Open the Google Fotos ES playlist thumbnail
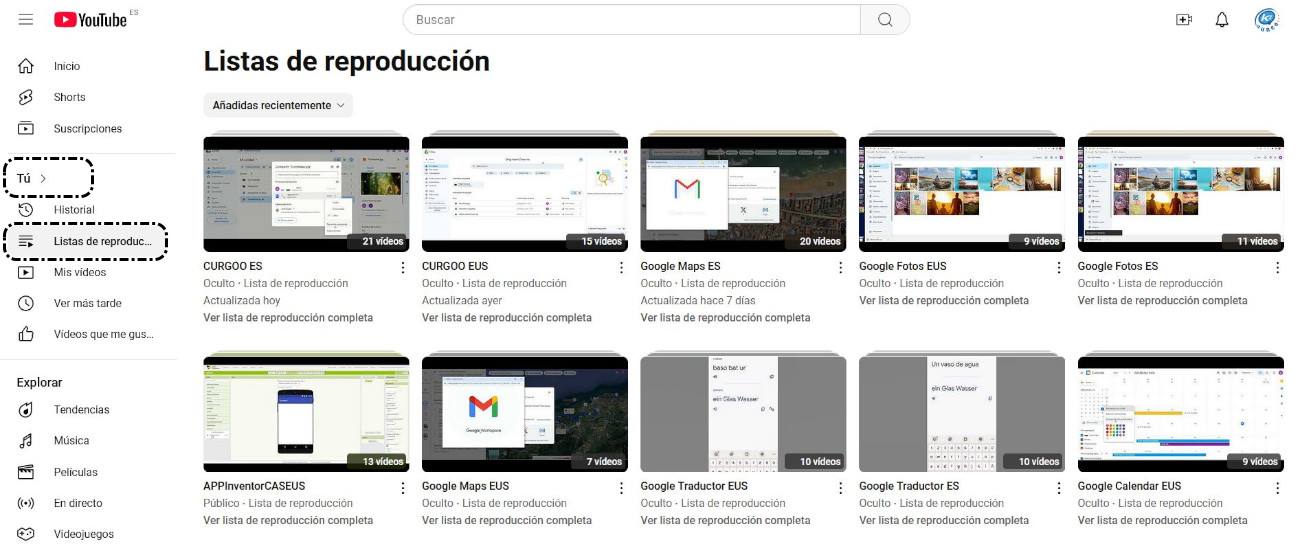Screen dimensions: 1300x553 click(1180, 192)
